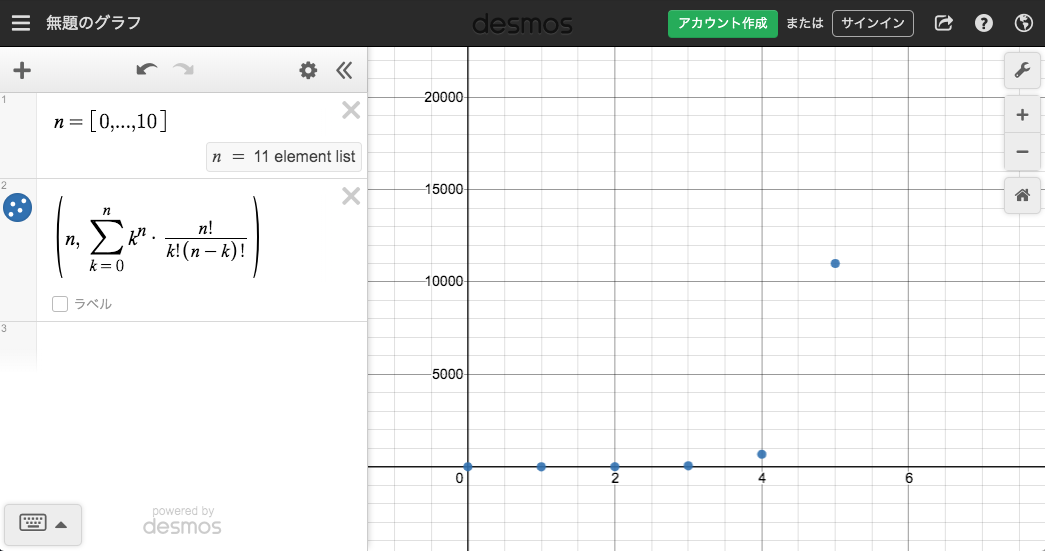Open the on-screen keyboard

pyautogui.click(x=33, y=524)
